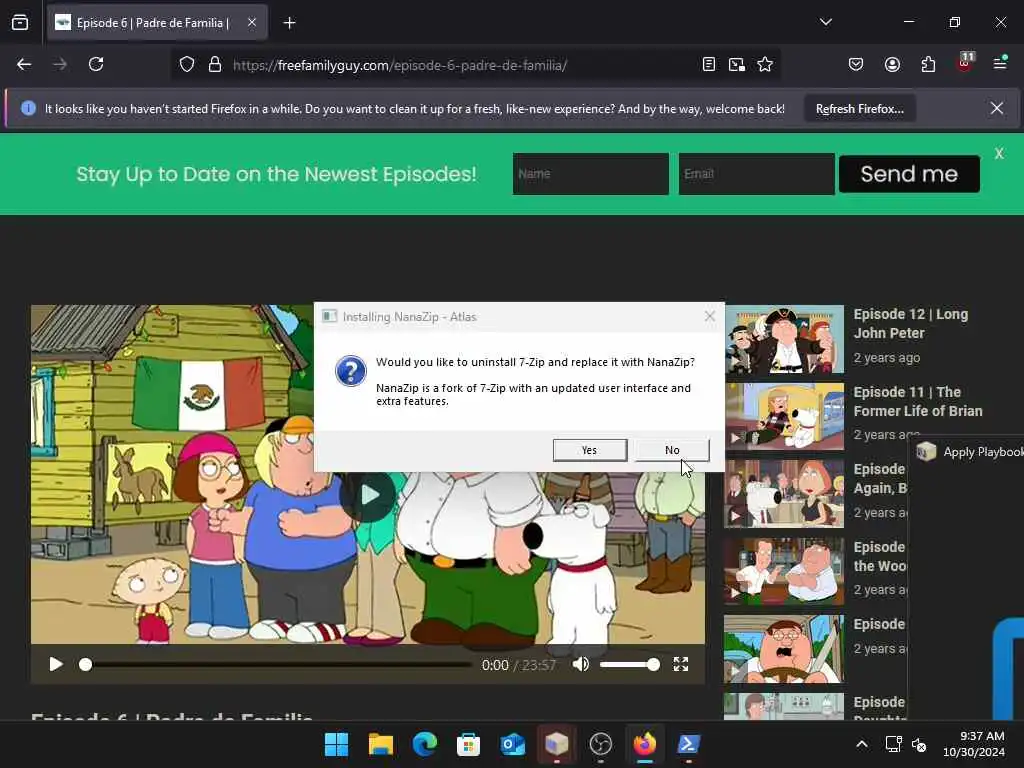The height and width of the screenshot is (768, 1024).
Task: Open Episode 12 Long John Peter thumbnail
Action: (784, 339)
